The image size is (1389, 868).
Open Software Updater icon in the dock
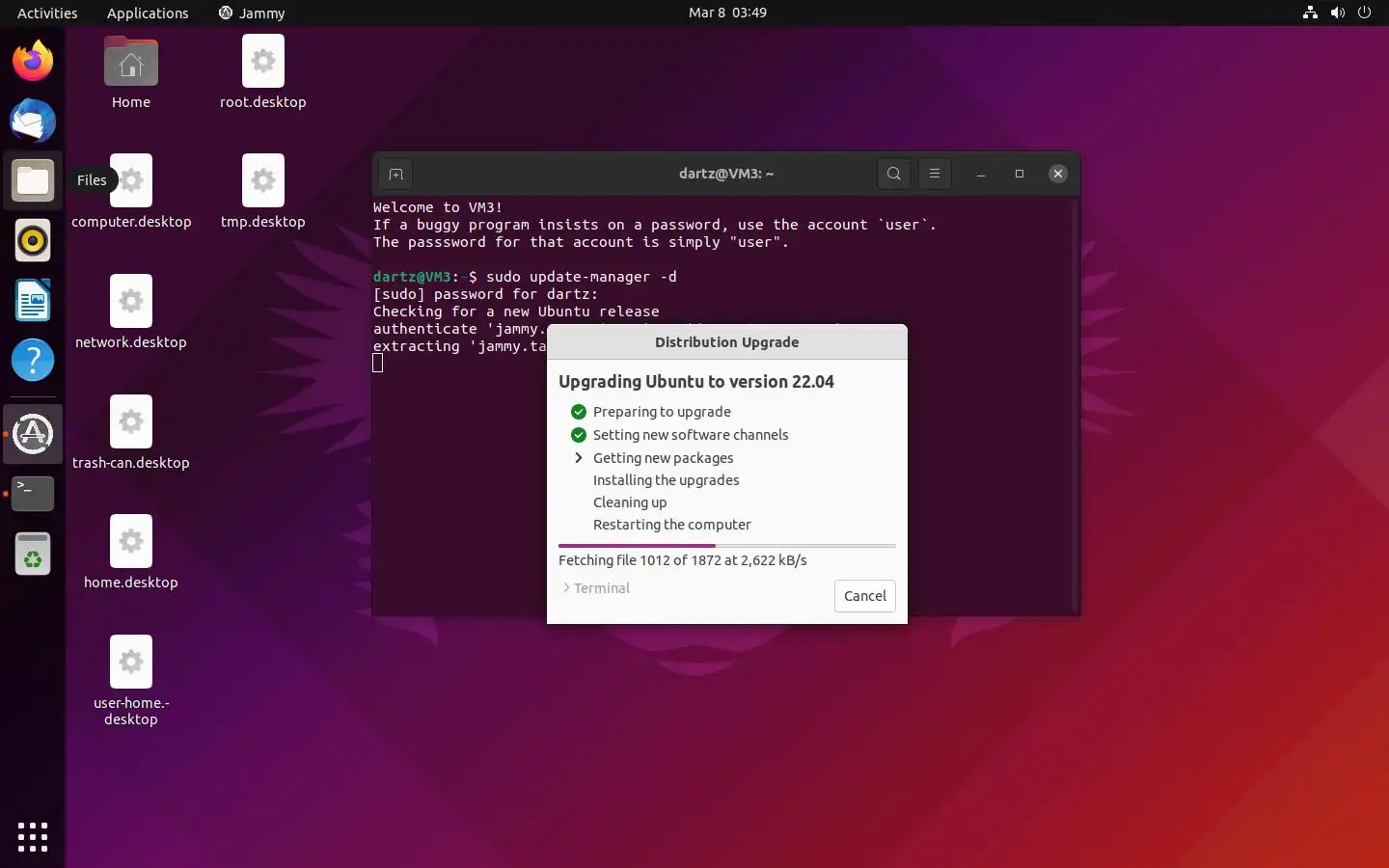pos(33,434)
